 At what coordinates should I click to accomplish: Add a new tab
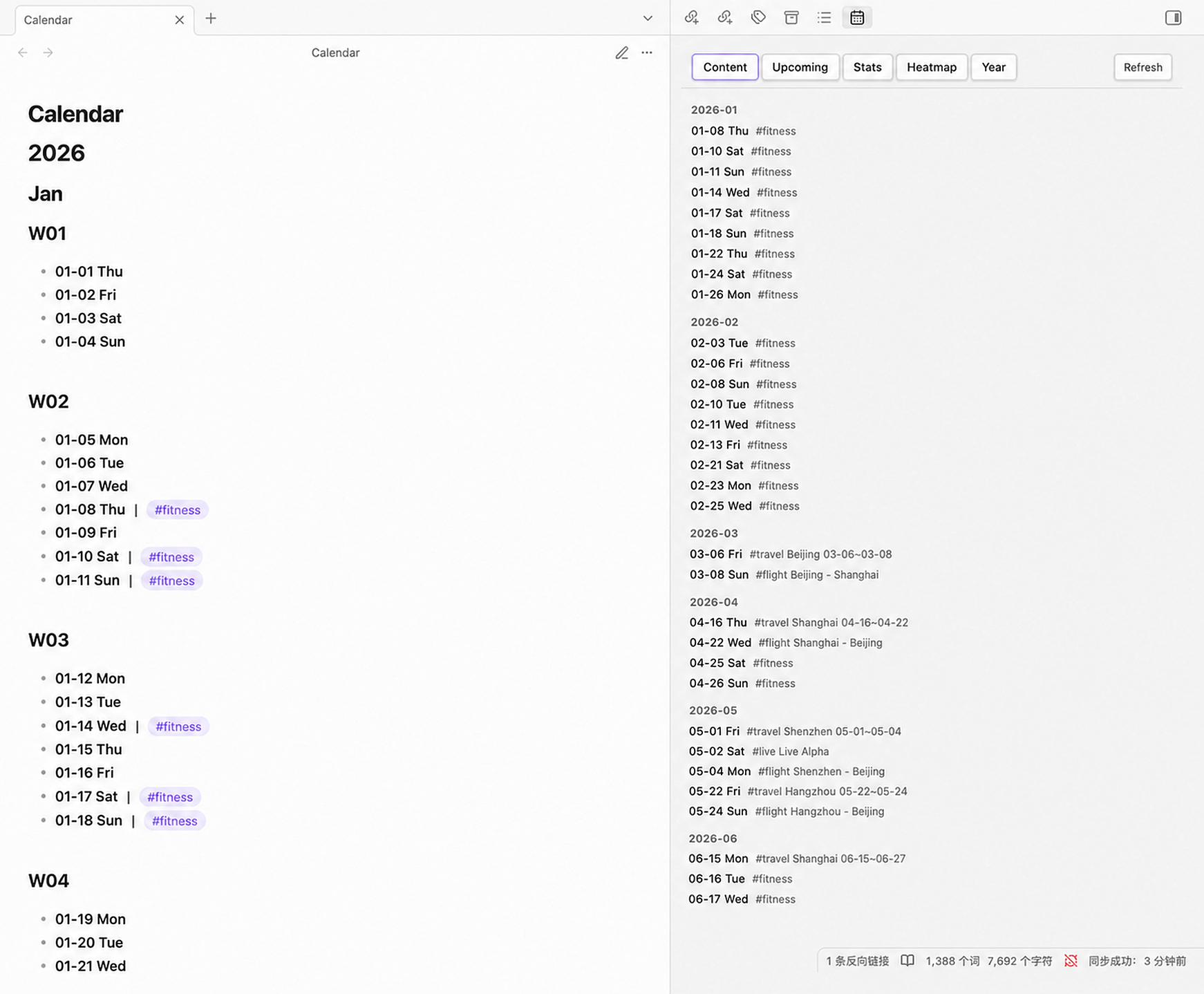211,19
